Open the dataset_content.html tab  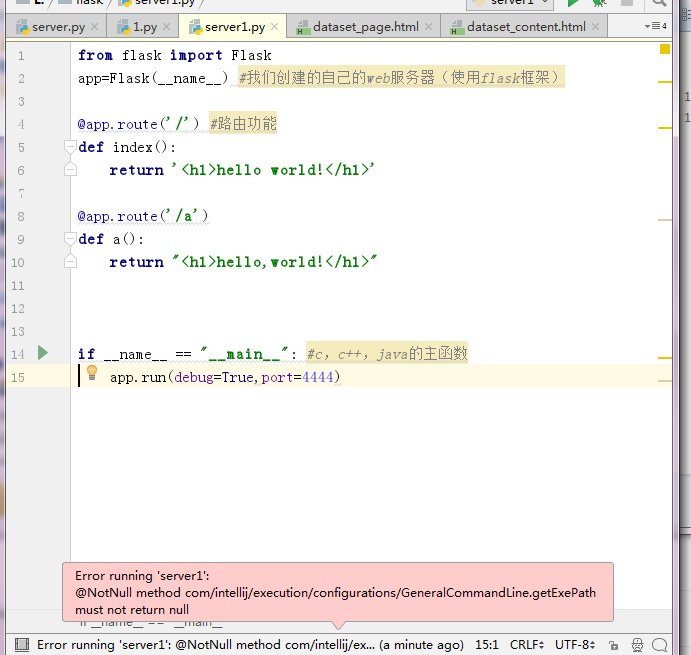click(524, 26)
